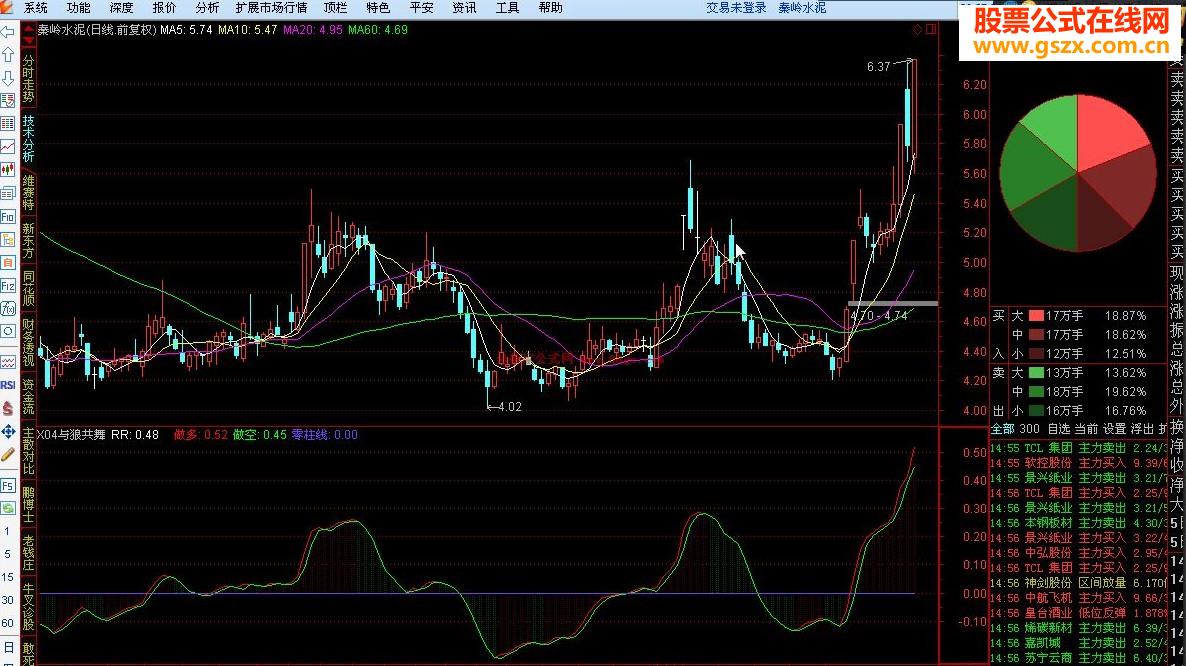
Task: Click the 嘉凯城 主力卖出 alert row
Action: [x=1079, y=643]
